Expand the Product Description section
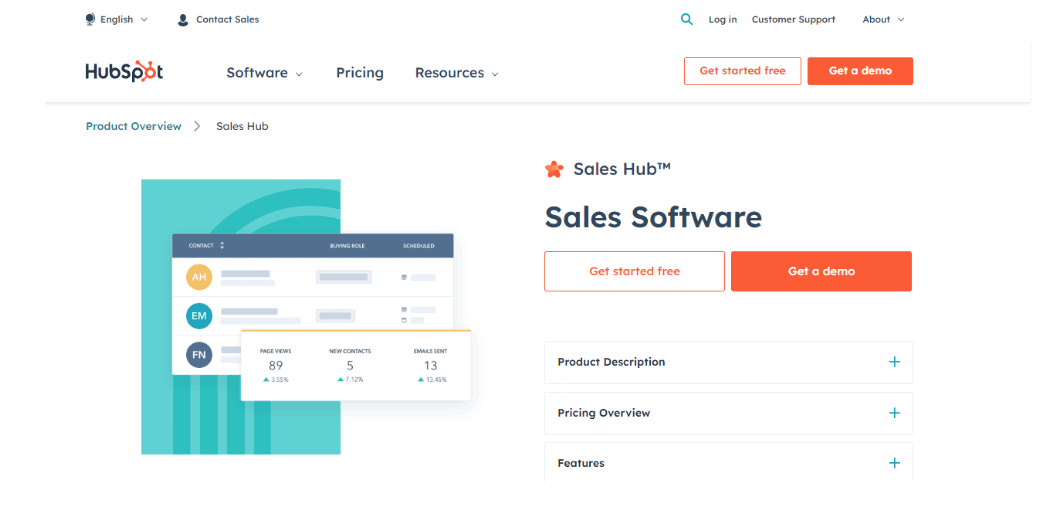This screenshot has width=1048, height=506. tap(728, 362)
